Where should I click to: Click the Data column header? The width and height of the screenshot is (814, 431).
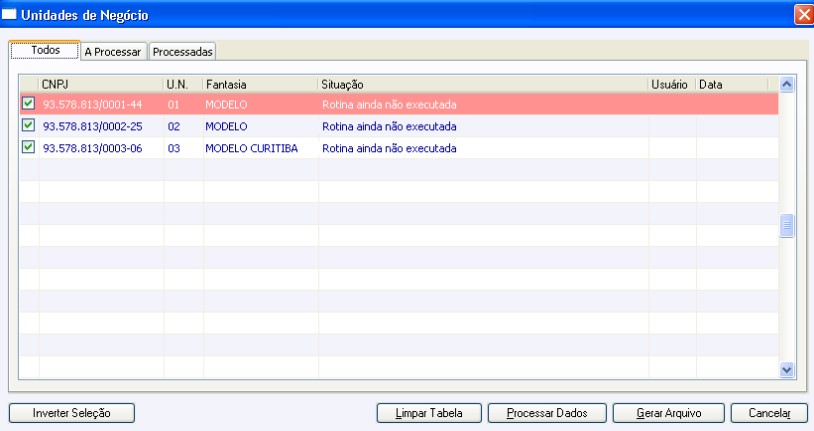click(x=732, y=84)
